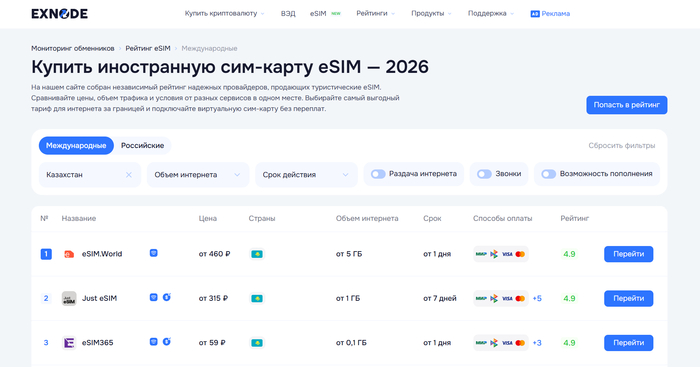
Task: Toggle the Раздача интернета switch
Action: (x=378, y=174)
